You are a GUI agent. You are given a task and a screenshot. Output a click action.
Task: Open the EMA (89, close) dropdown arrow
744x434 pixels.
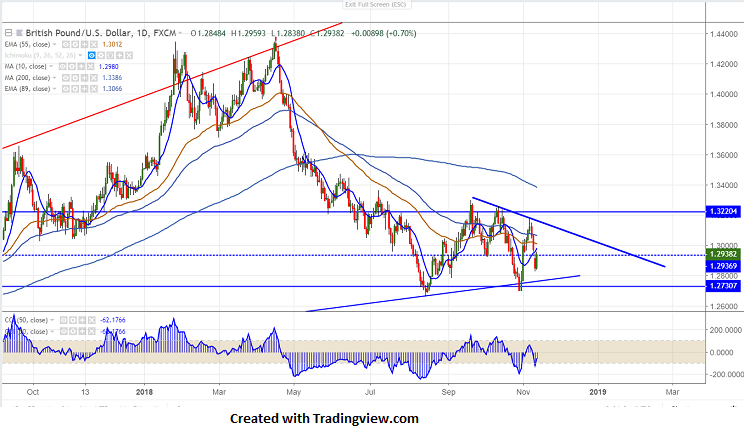pyautogui.click(x=55, y=88)
